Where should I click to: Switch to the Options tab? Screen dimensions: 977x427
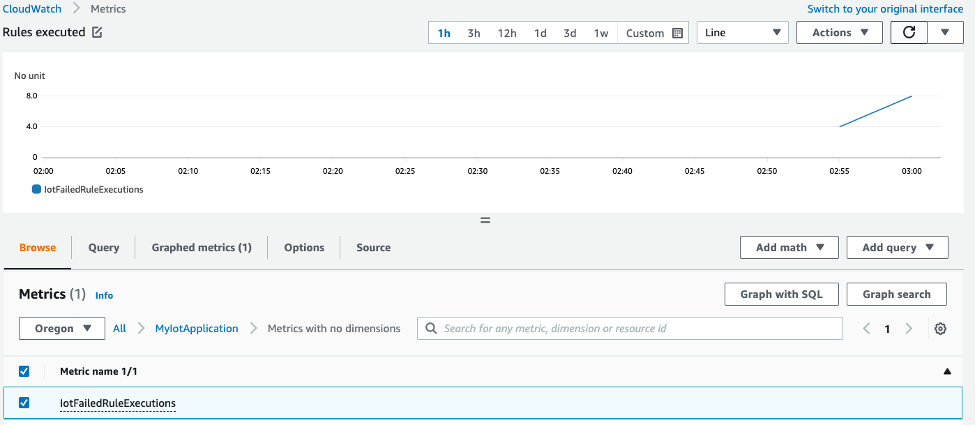[304, 247]
